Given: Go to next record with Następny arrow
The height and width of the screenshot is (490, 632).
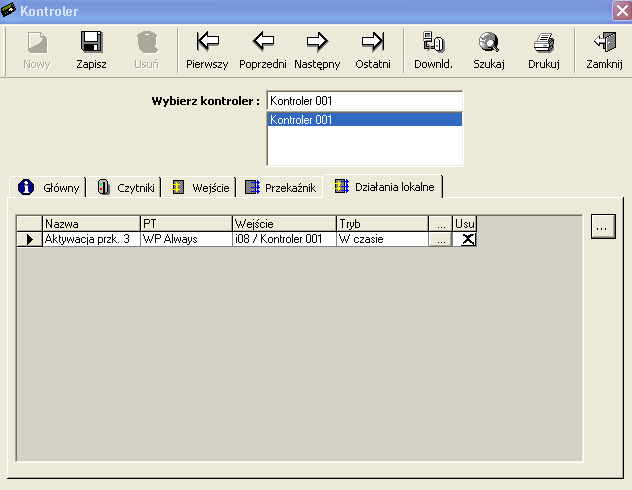Looking at the screenshot, I should click(317, 41).
